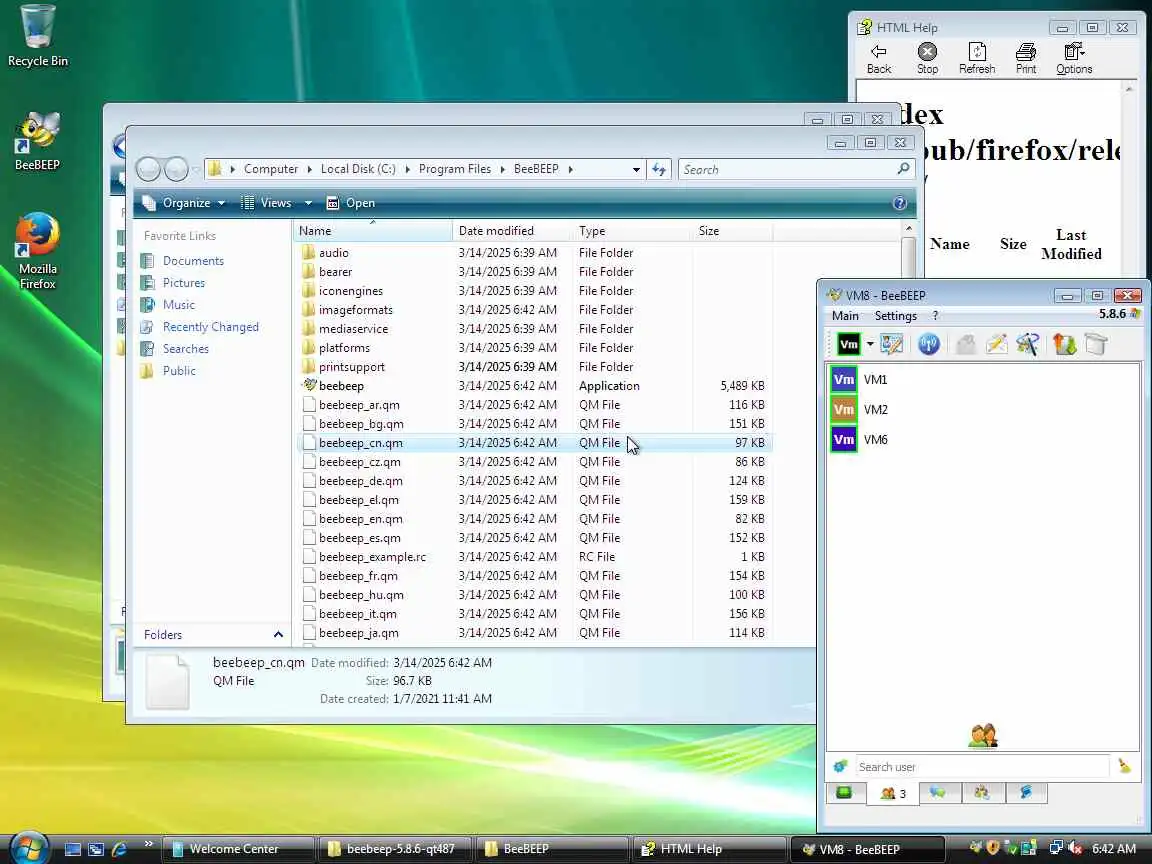This screenshot has width=1152, height=864.
Task: Open Recently Changed in Favorite Links
Action: [x=210, y=327]
